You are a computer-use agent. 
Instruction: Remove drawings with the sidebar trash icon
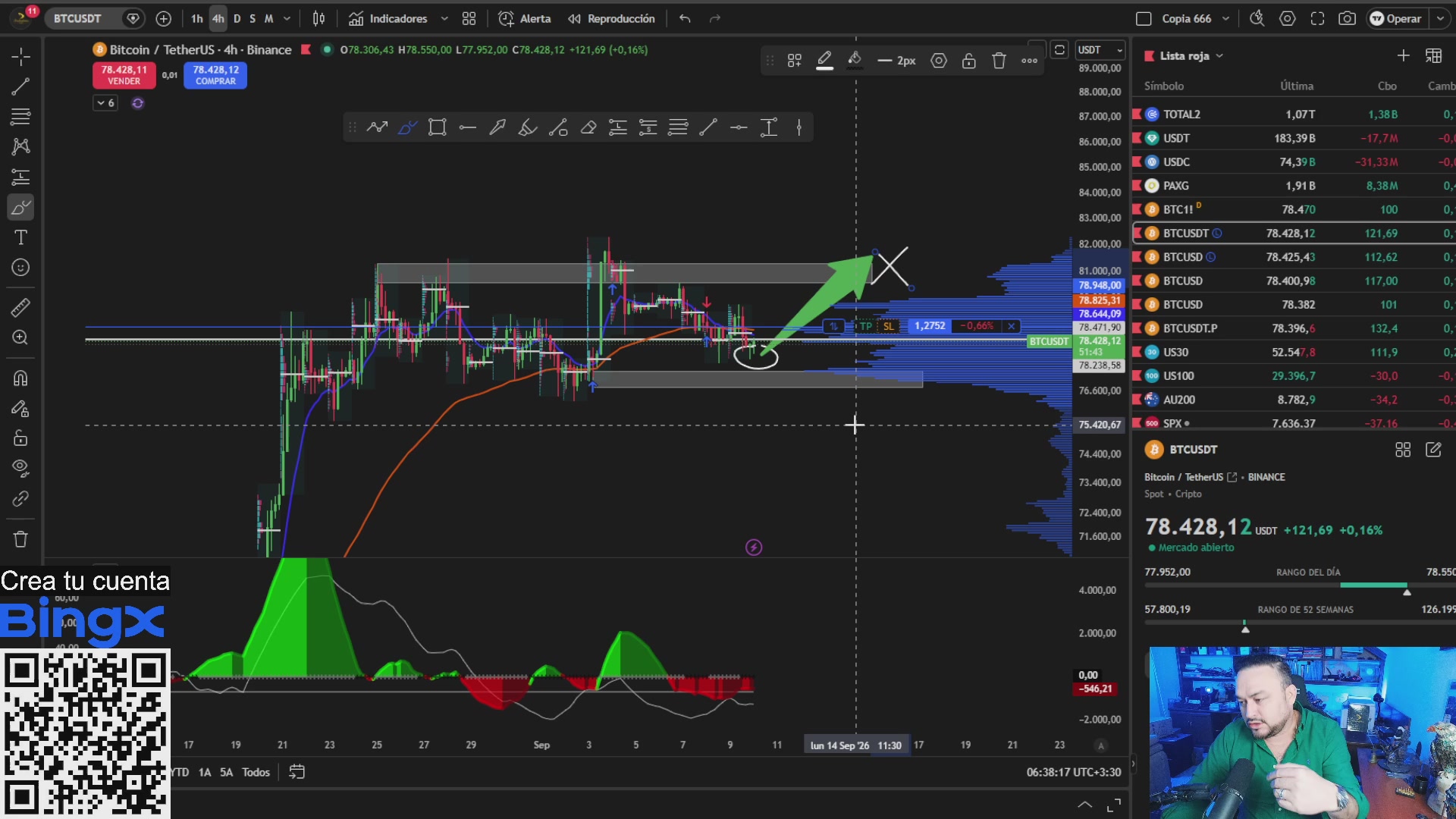[x=20, y=539]
